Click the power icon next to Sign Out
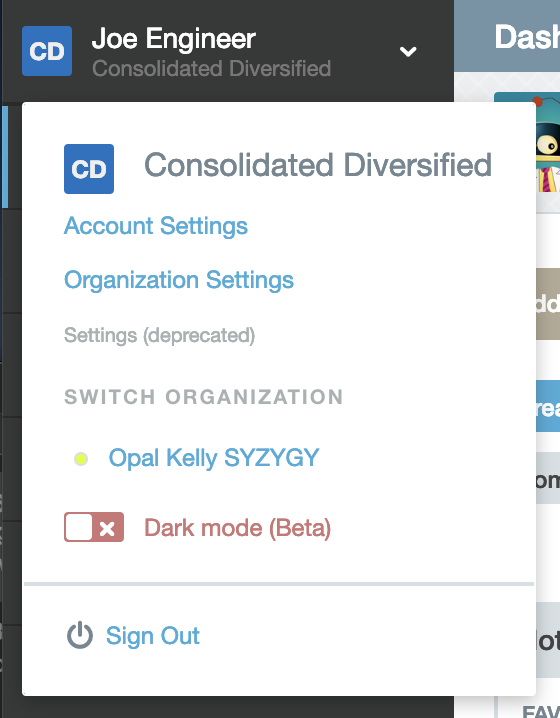 pyautogui.click(x=80, y=635)
